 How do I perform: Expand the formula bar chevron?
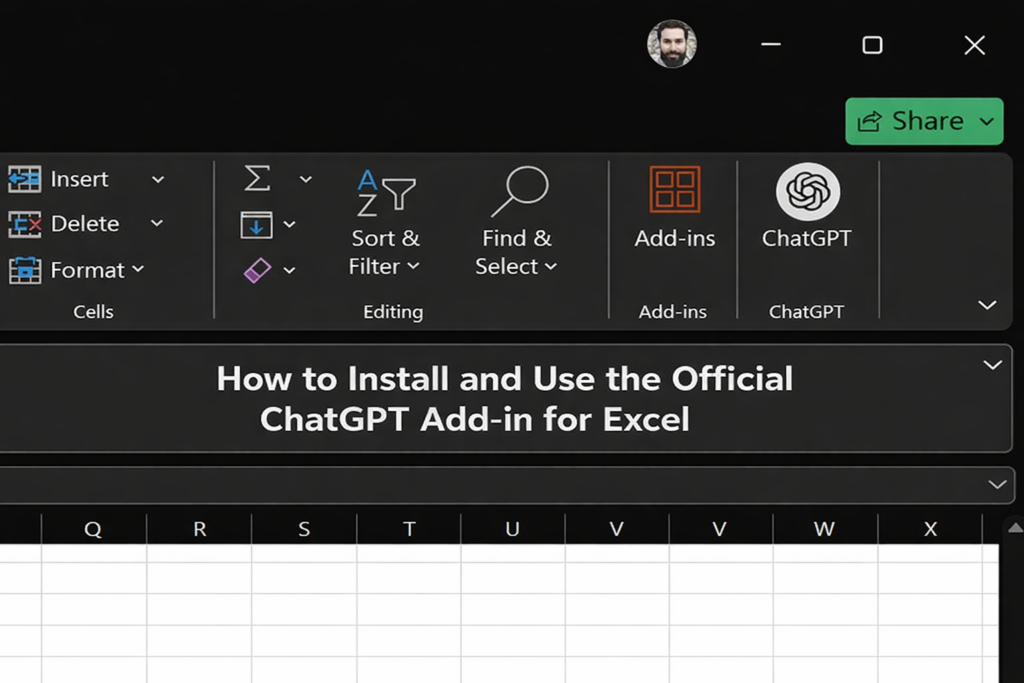coord(997,484)
